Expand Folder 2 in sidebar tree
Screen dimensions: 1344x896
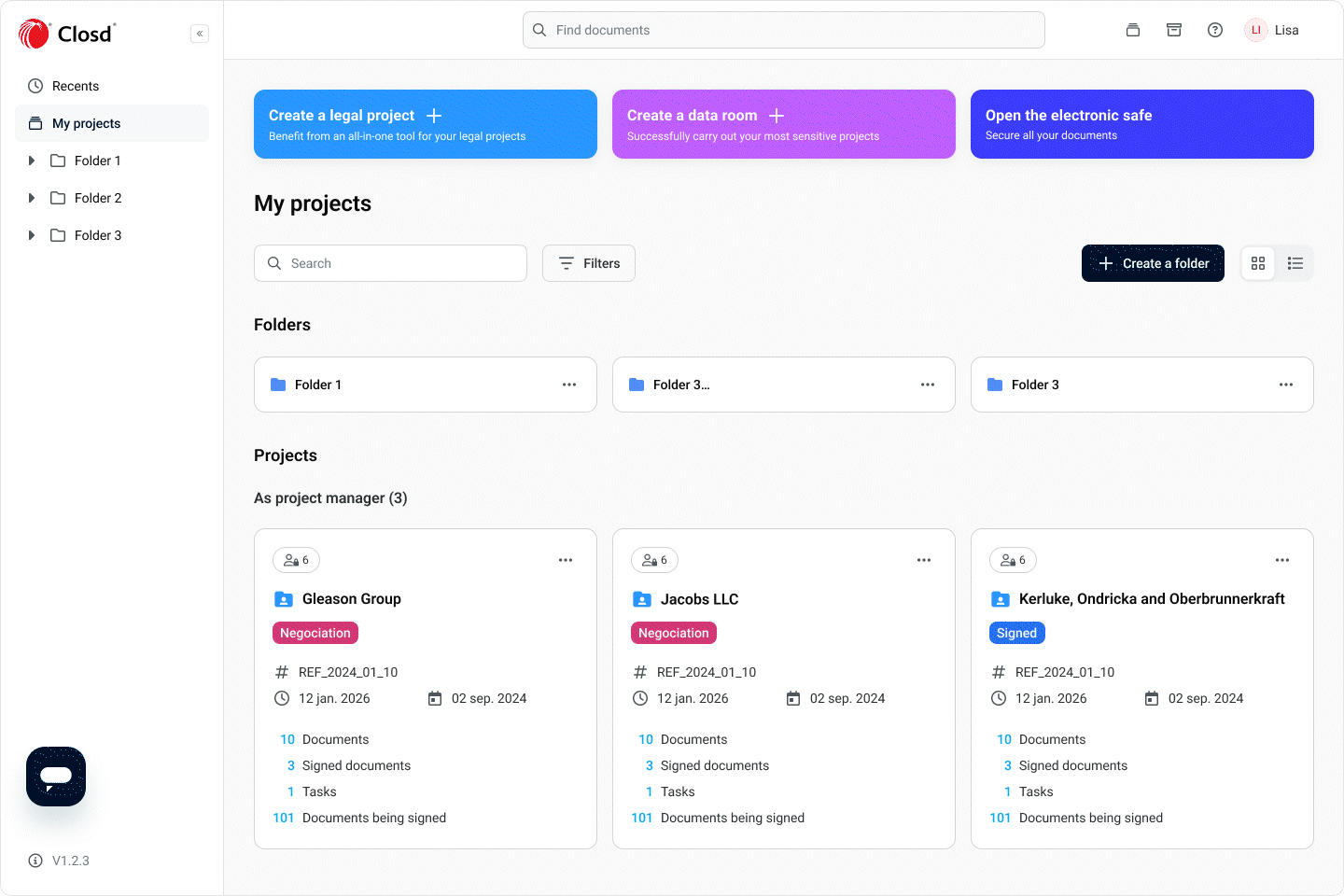click(x=32, y=198)
